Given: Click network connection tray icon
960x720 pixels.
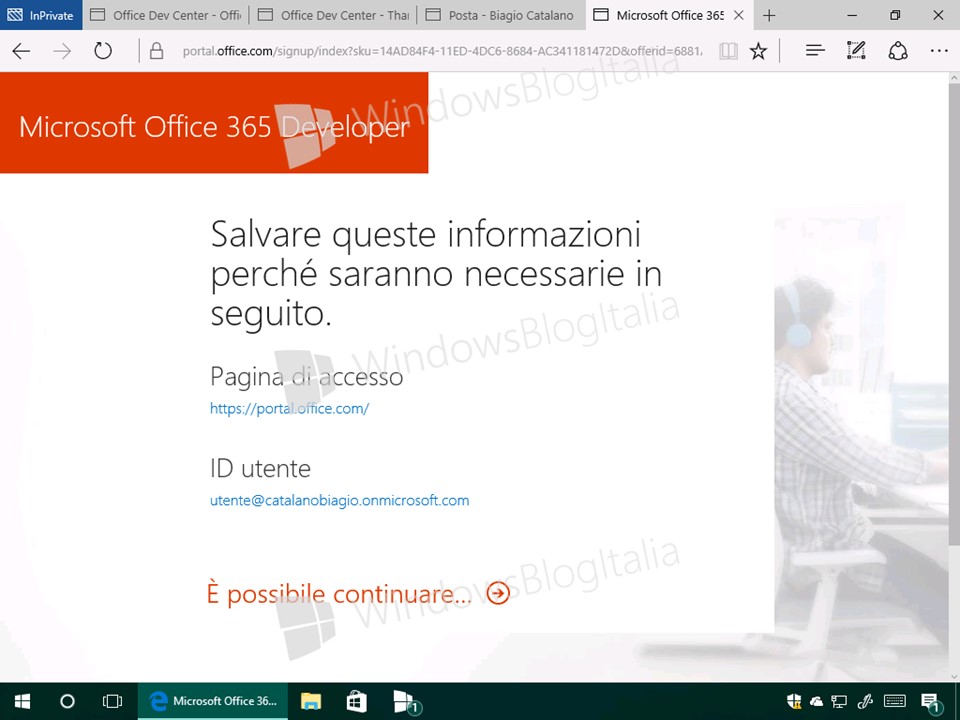Looking at the screenshot, I should coord(839,701).
